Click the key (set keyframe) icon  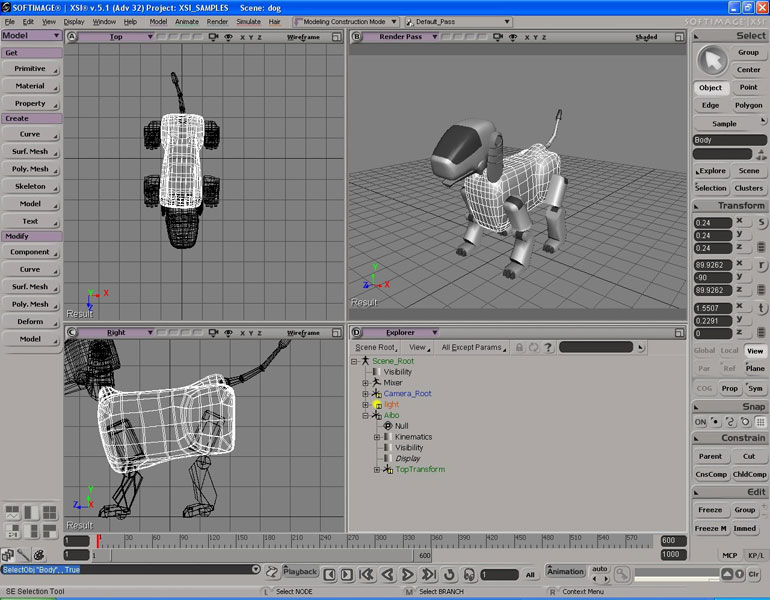(x=622, y=573)
